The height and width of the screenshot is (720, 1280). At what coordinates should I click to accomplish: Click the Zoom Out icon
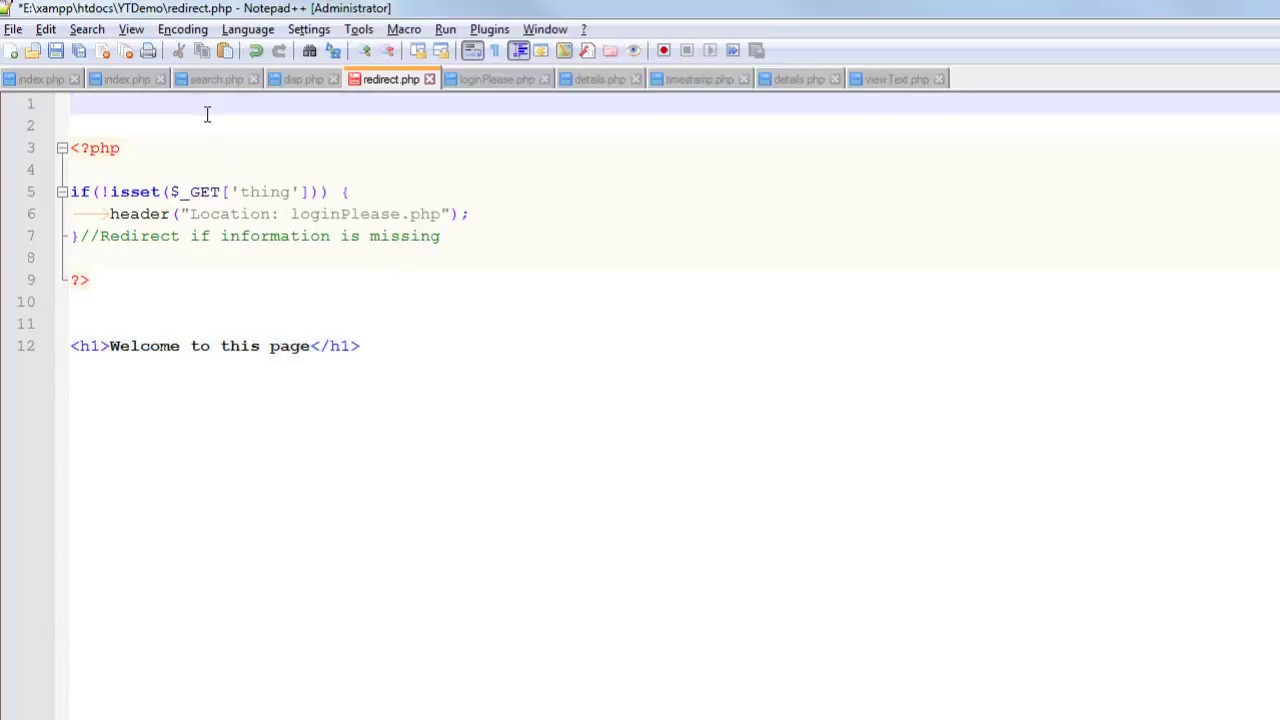387,51
